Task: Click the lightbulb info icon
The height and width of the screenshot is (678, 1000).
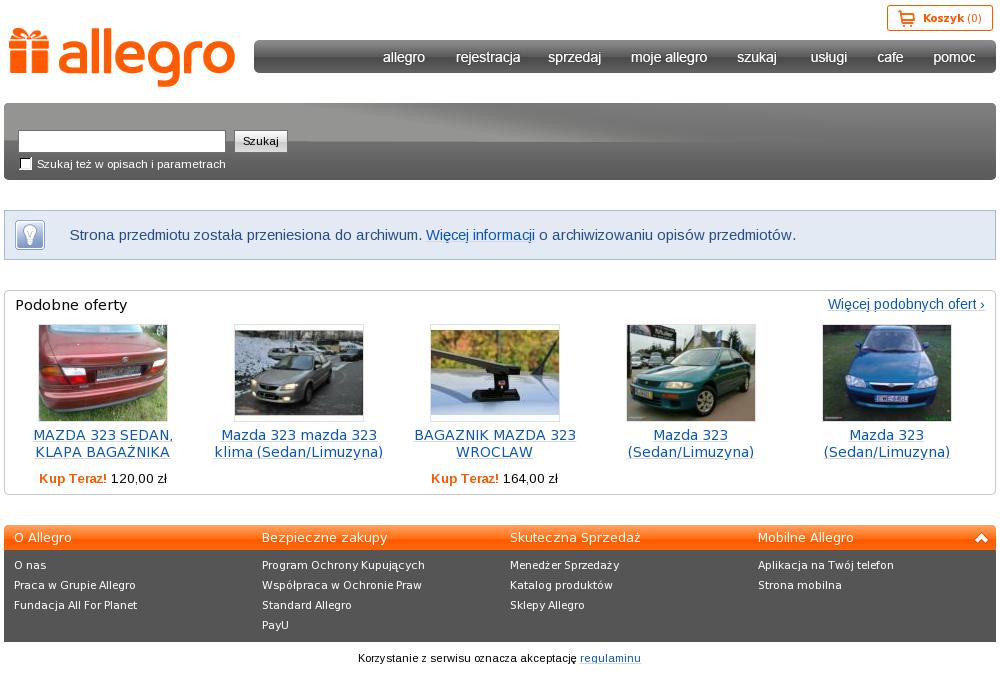Action: click(x=30, y=235)
